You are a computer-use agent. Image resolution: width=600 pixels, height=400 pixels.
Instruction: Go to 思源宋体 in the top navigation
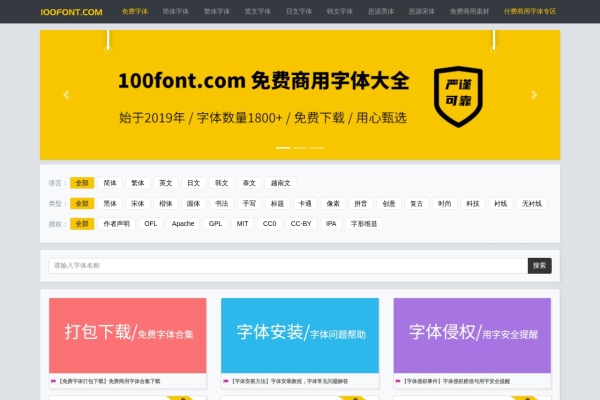pos(422,11)
